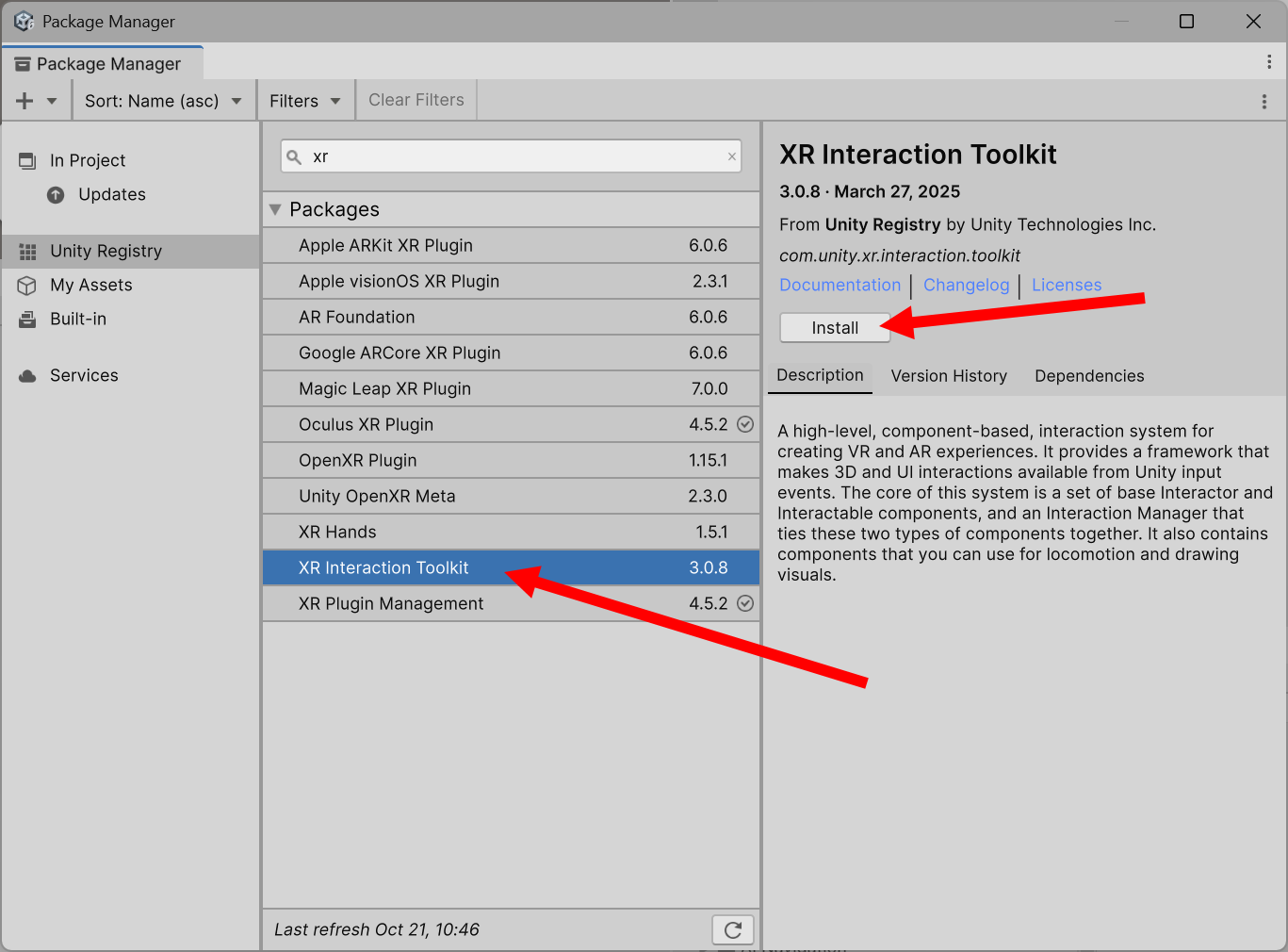Click the refresh package list button
Viewport: 1288px width, 952px height.
tap(733, 929)
